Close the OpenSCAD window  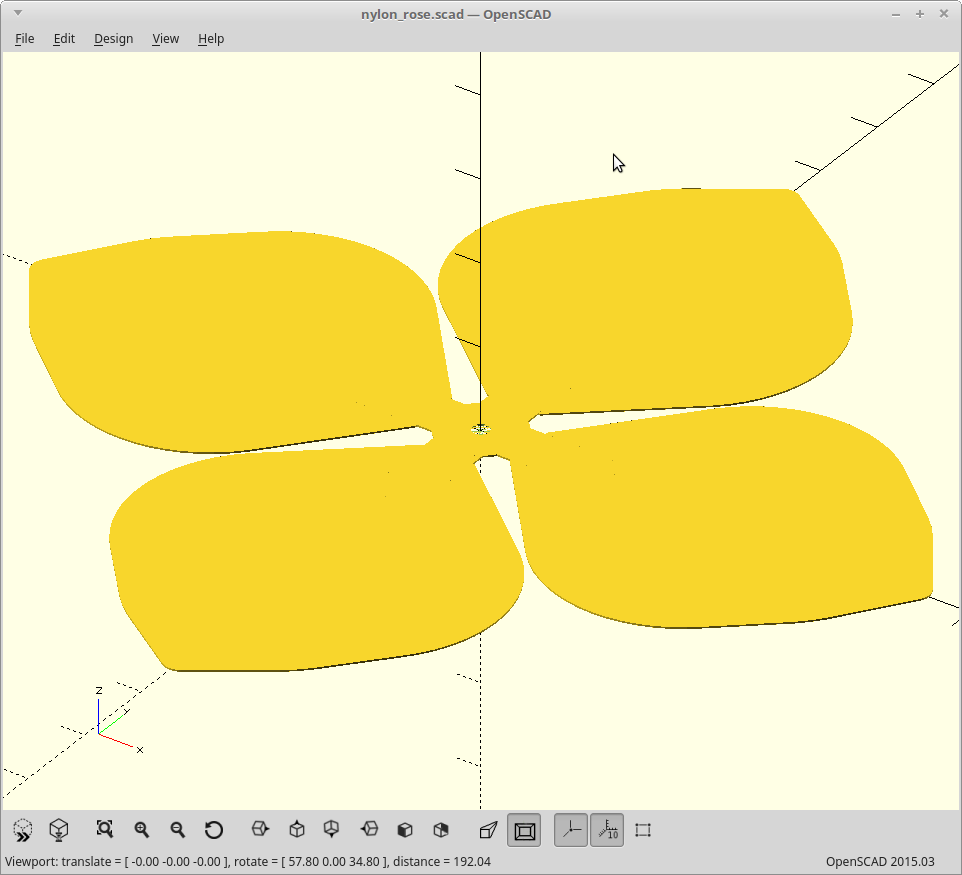(944, 14)
